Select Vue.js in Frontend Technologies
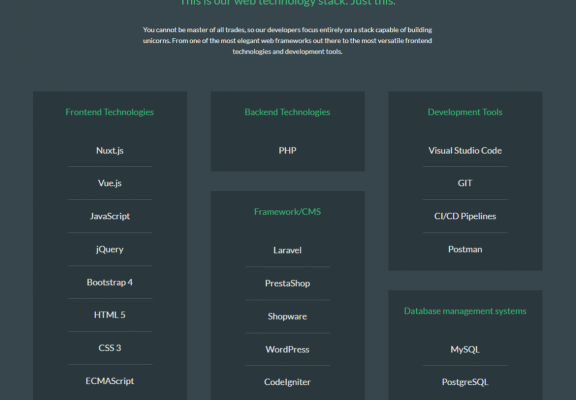The width and height of the screenshot is (576, 400). 110,183
